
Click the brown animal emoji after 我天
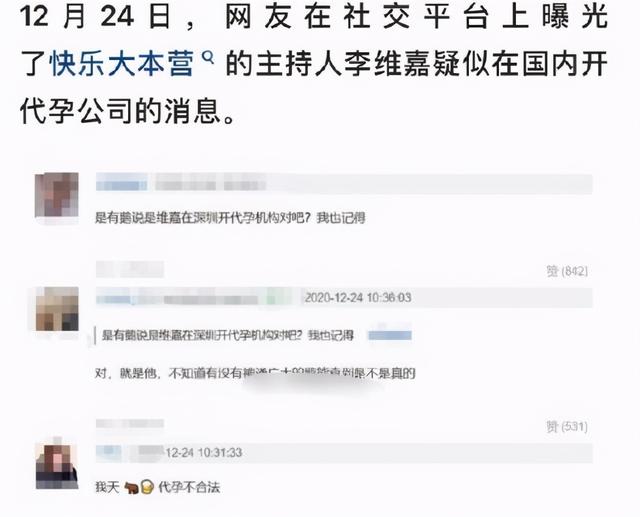[131, 487]
